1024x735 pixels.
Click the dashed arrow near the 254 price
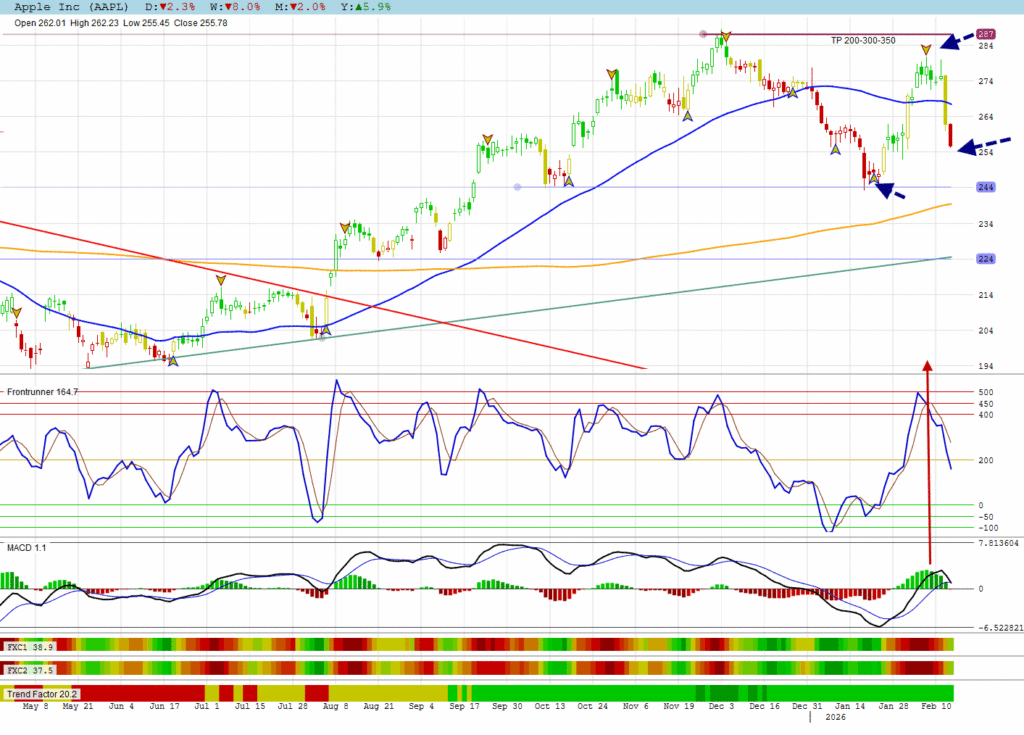pyautogui.click(x=984, y=146)
